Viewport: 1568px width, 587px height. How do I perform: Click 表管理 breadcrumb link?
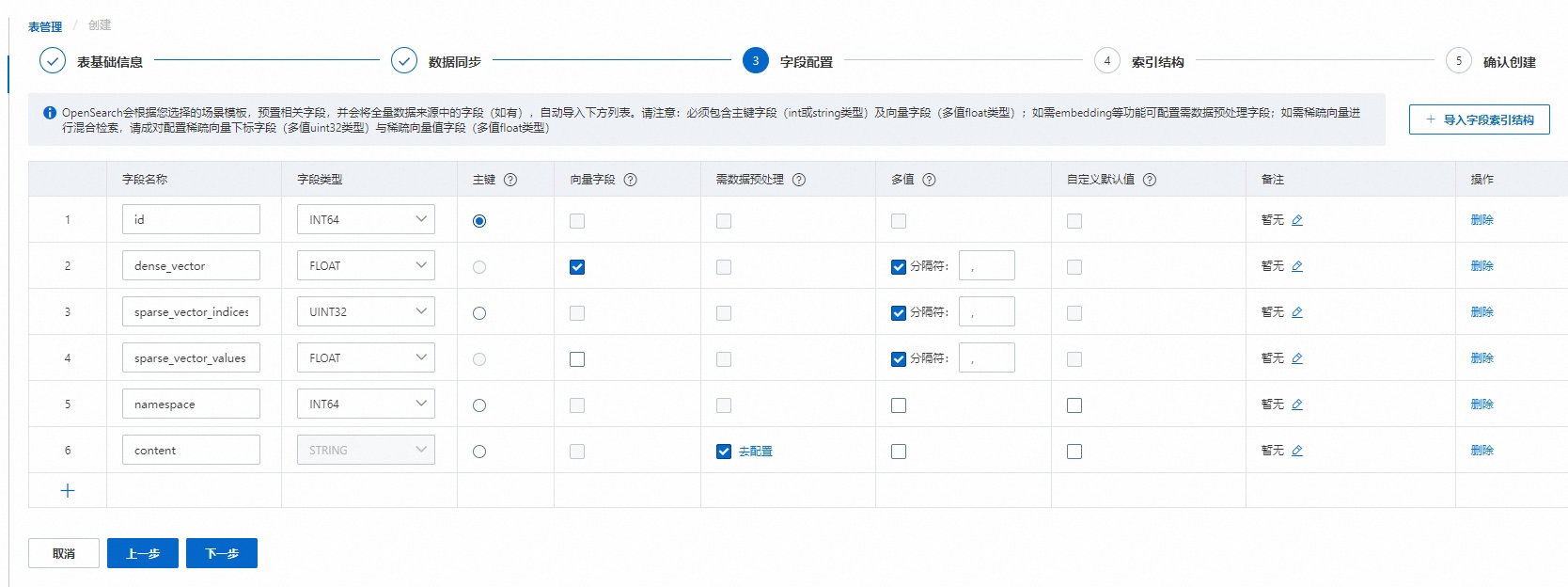click(45, 26)
